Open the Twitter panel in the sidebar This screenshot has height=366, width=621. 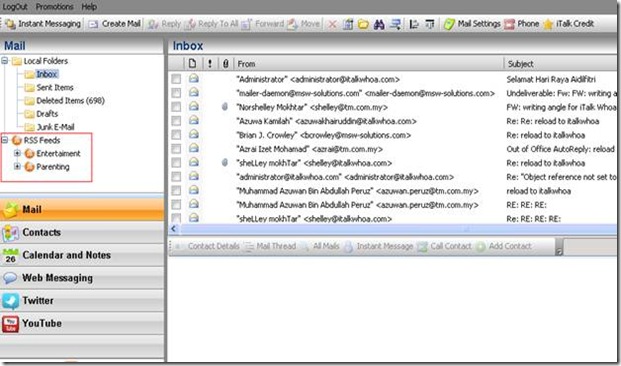pos(82,301)
